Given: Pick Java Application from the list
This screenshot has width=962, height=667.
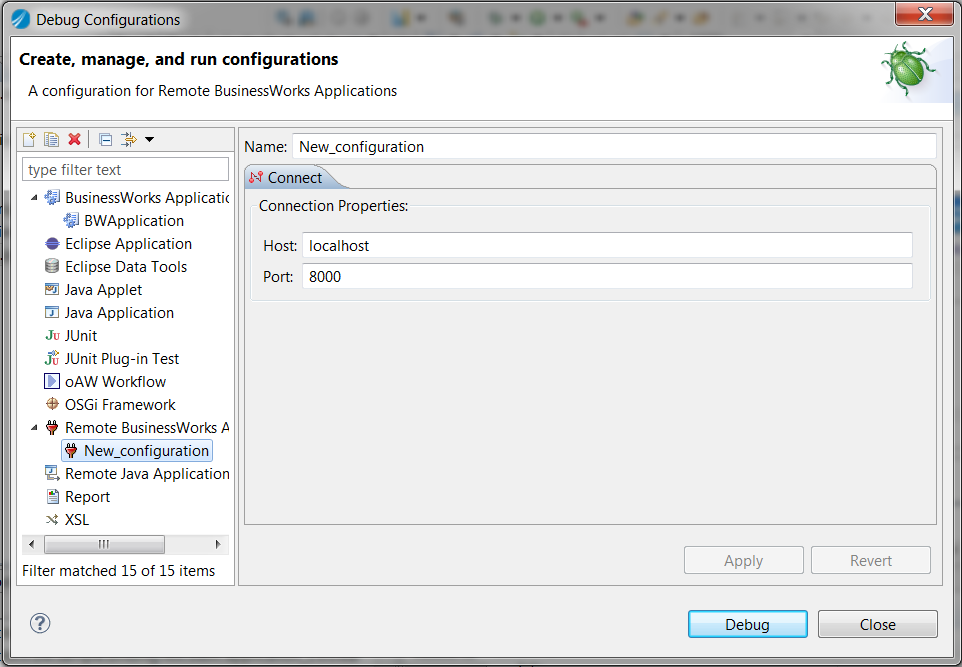Looking at the screenshot, I should pyautogui.click(x=119, y=312).
